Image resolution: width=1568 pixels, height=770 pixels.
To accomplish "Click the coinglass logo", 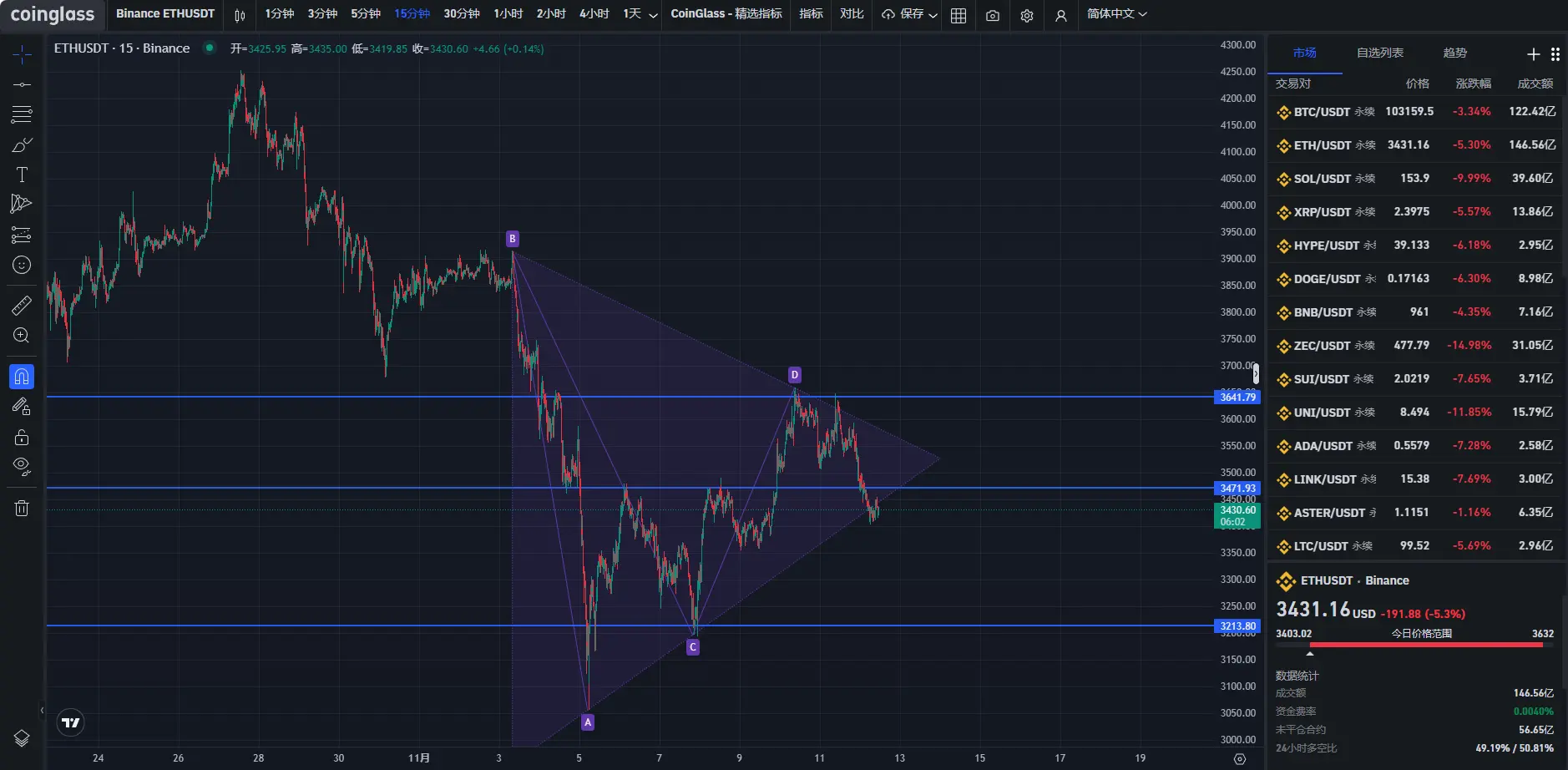I will (x=52, y=14).
